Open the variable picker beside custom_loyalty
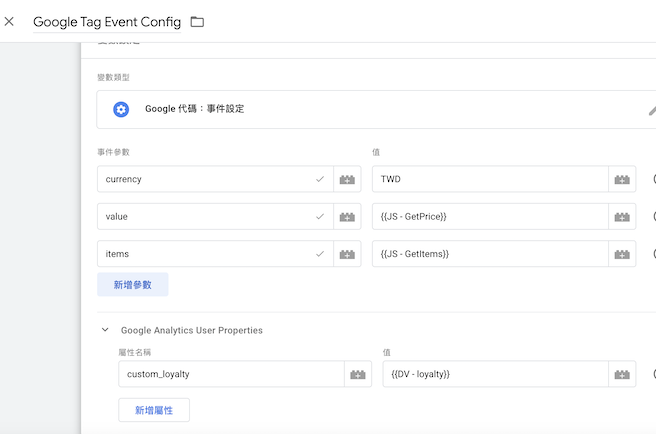656x434 pixels. tap(358, 374)
